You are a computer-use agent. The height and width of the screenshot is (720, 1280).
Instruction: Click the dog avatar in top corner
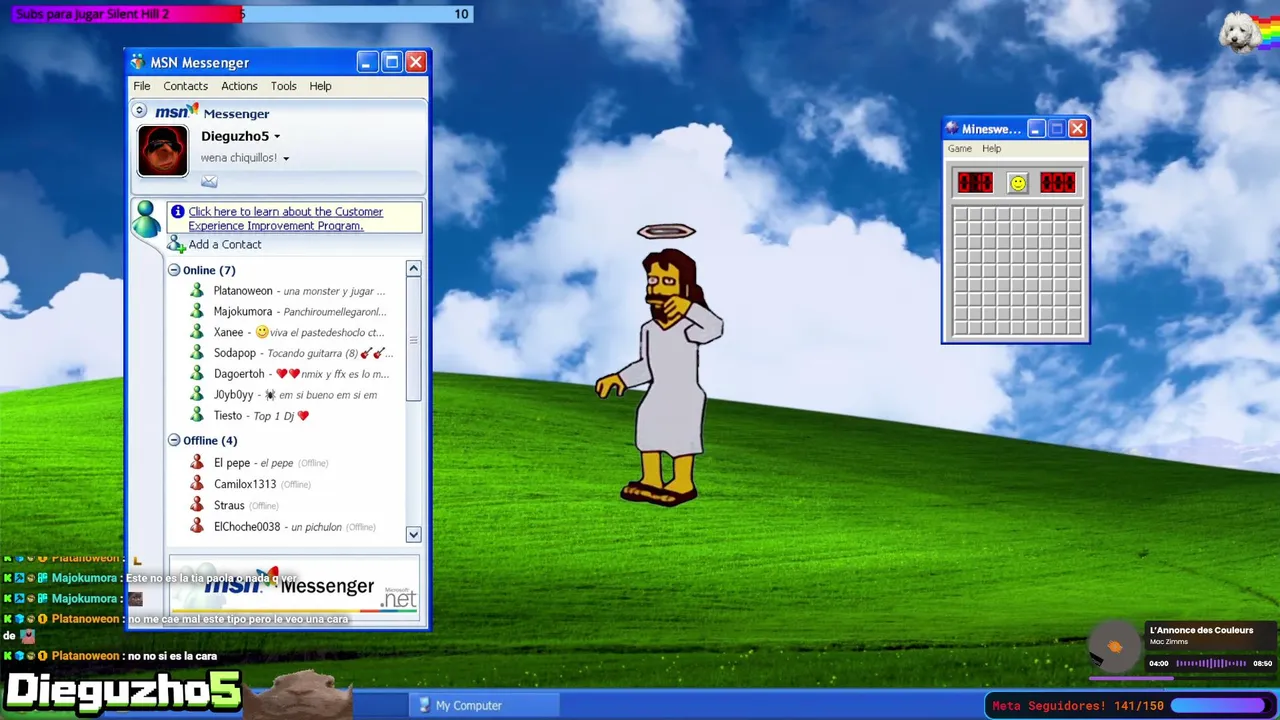click(x=1240, y=32)
